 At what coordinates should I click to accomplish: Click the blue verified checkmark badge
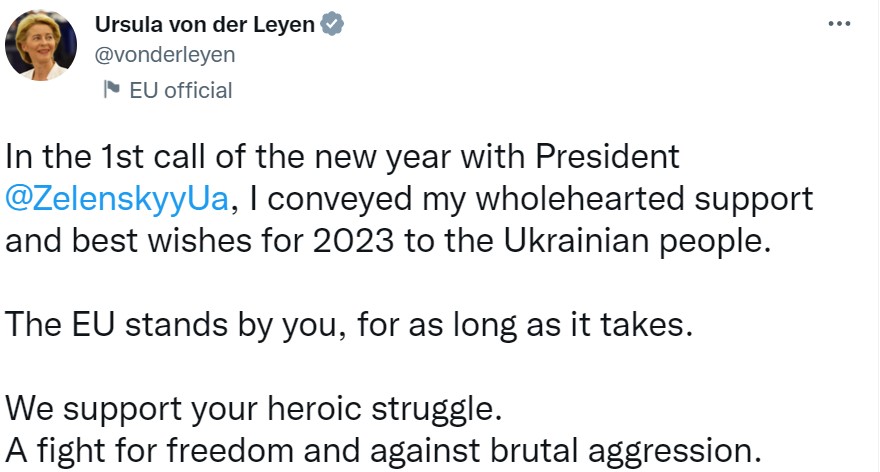pos(333,24)
